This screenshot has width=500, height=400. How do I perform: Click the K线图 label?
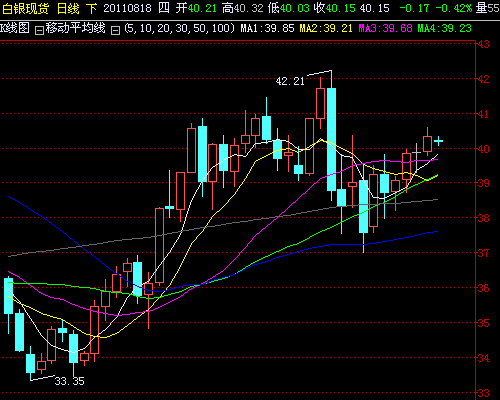tap(15, 28)
